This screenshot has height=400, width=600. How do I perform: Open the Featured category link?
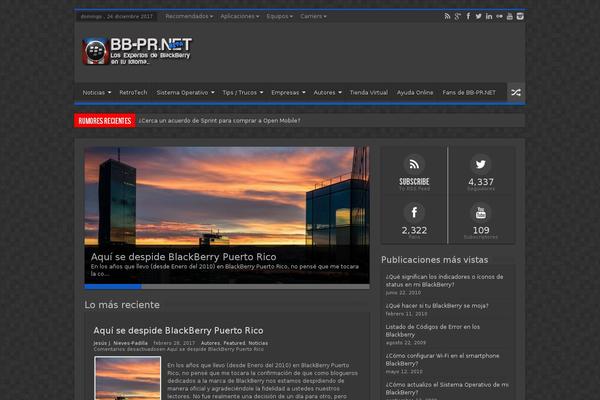pos(234,343)
